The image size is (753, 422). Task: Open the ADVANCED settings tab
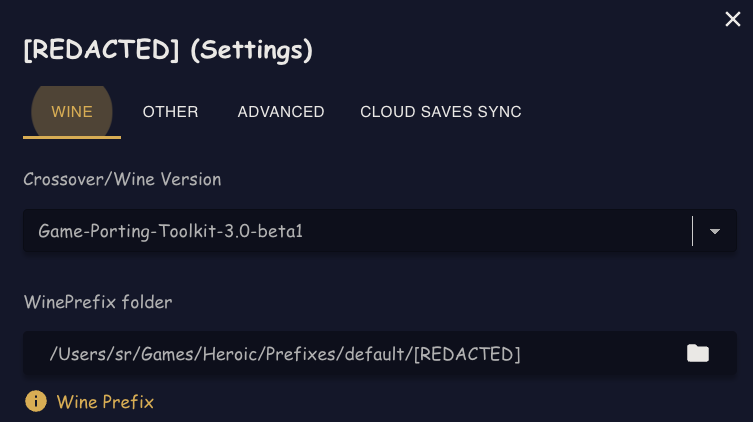281,112
